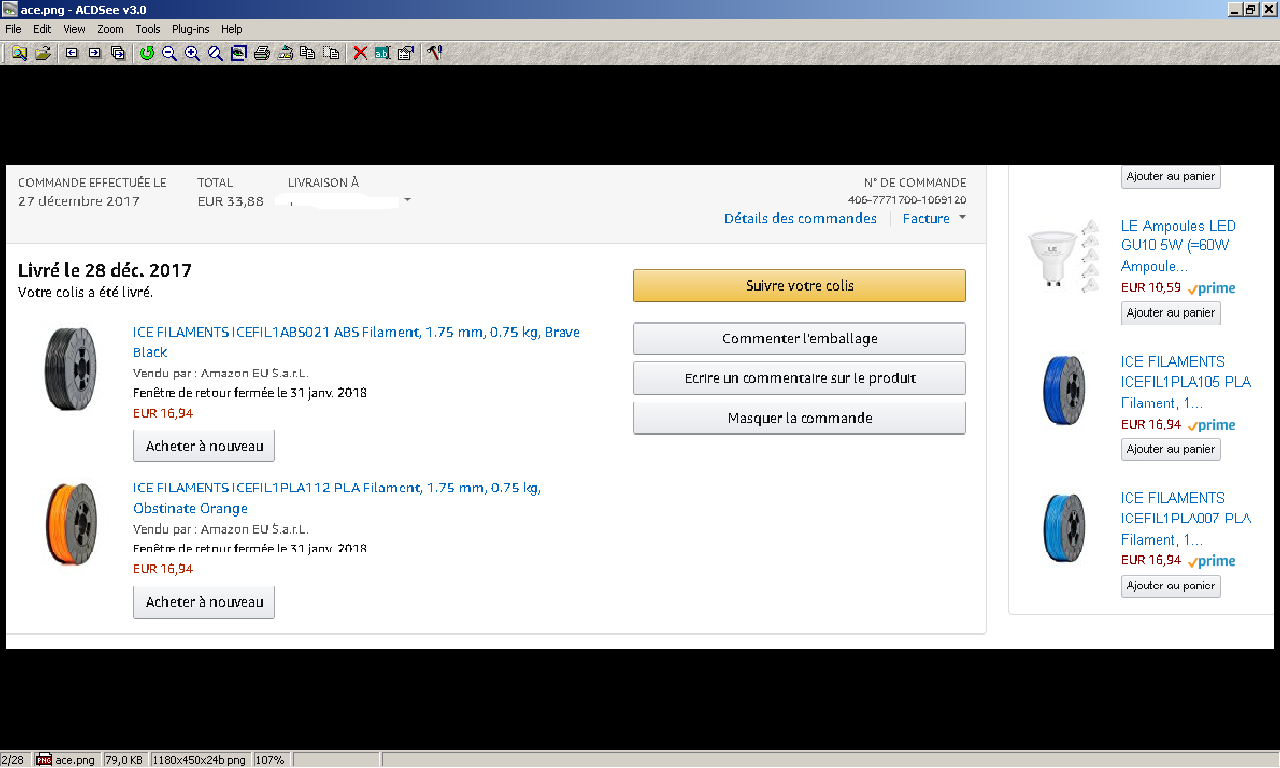Click the LED bulbs product thumbnail

(x=1063, y=257)
